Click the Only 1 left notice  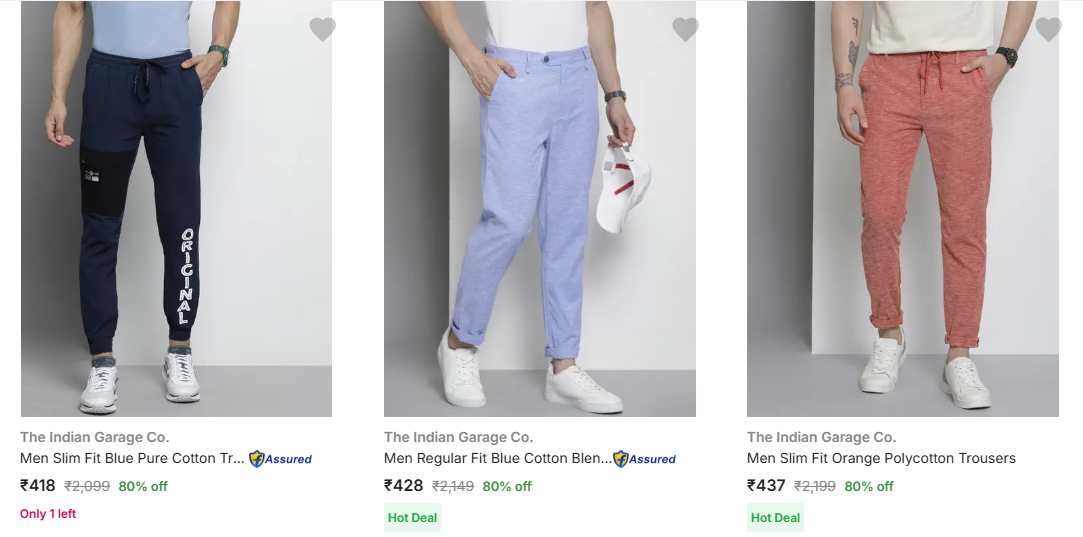48,514
